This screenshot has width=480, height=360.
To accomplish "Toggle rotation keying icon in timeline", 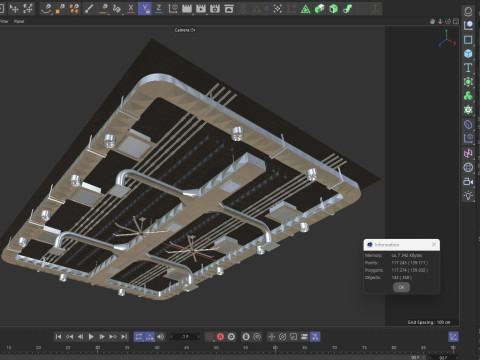I will tap(282, 337).
